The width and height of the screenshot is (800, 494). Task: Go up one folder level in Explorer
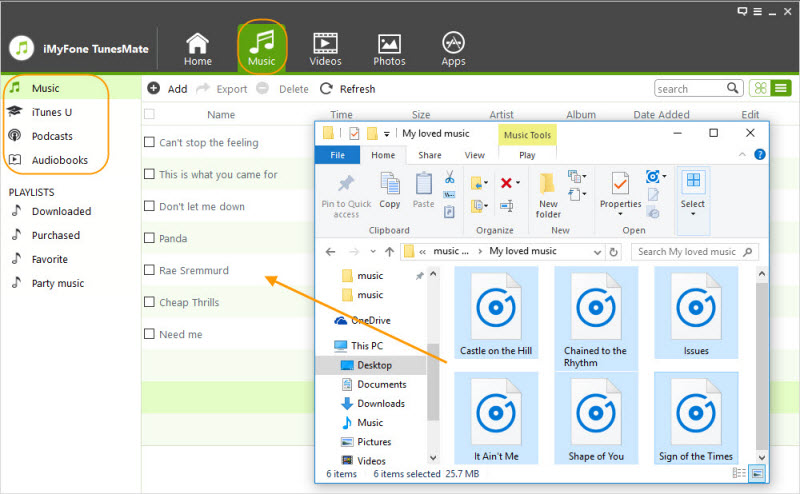[x=389, y=252]
